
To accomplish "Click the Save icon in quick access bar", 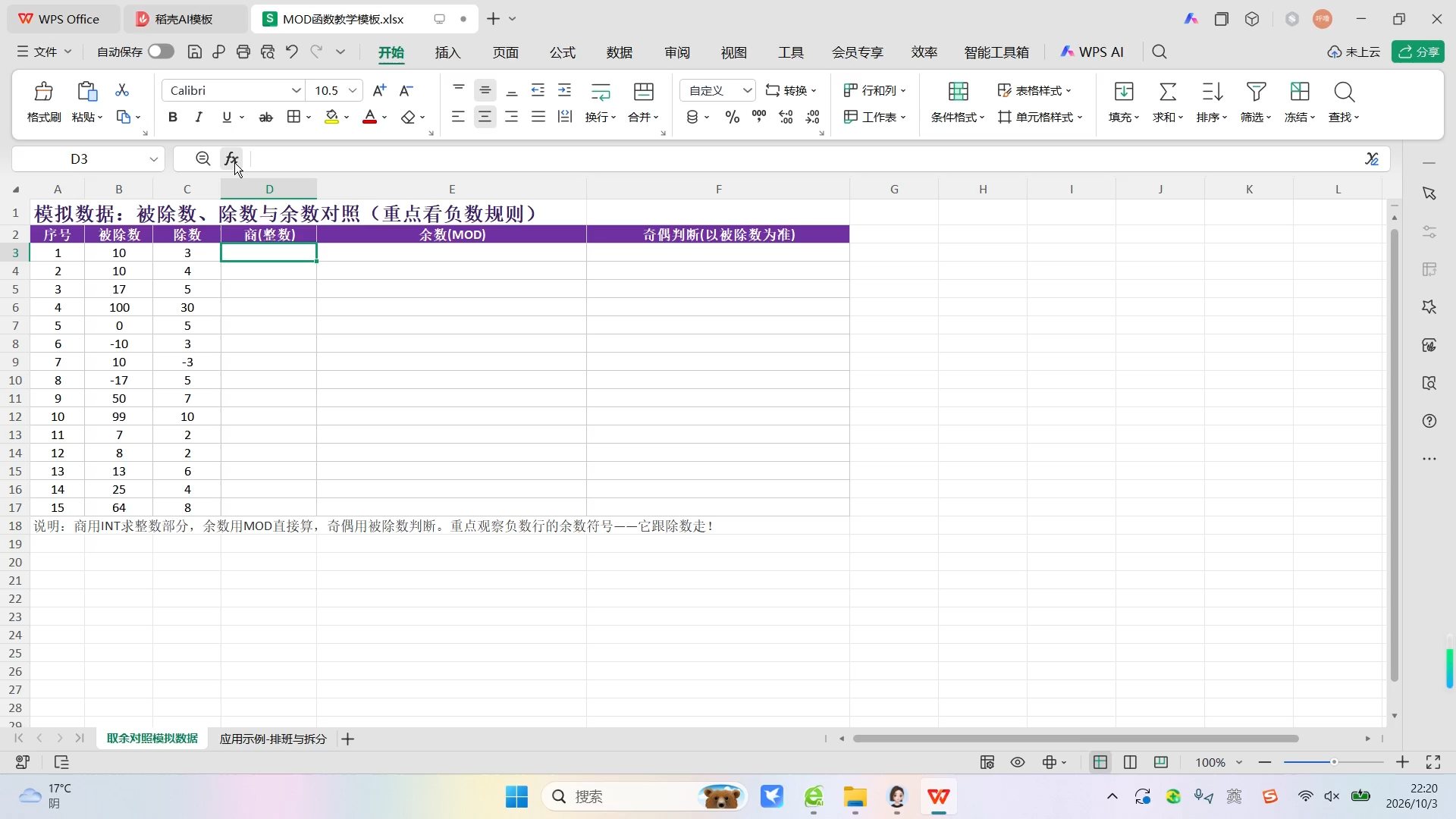I will (195, 52).
